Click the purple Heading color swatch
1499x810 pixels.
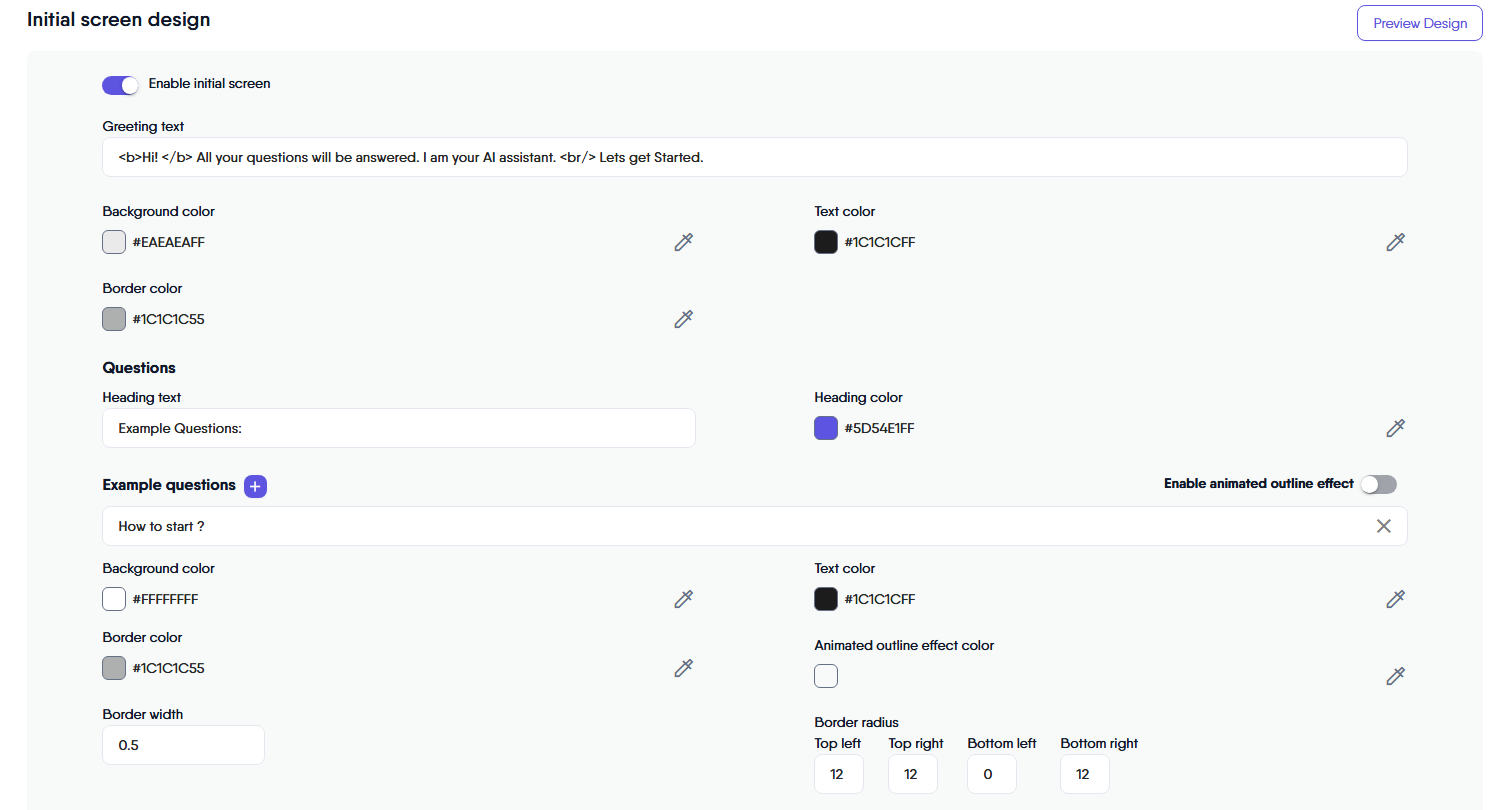[826, 428]
